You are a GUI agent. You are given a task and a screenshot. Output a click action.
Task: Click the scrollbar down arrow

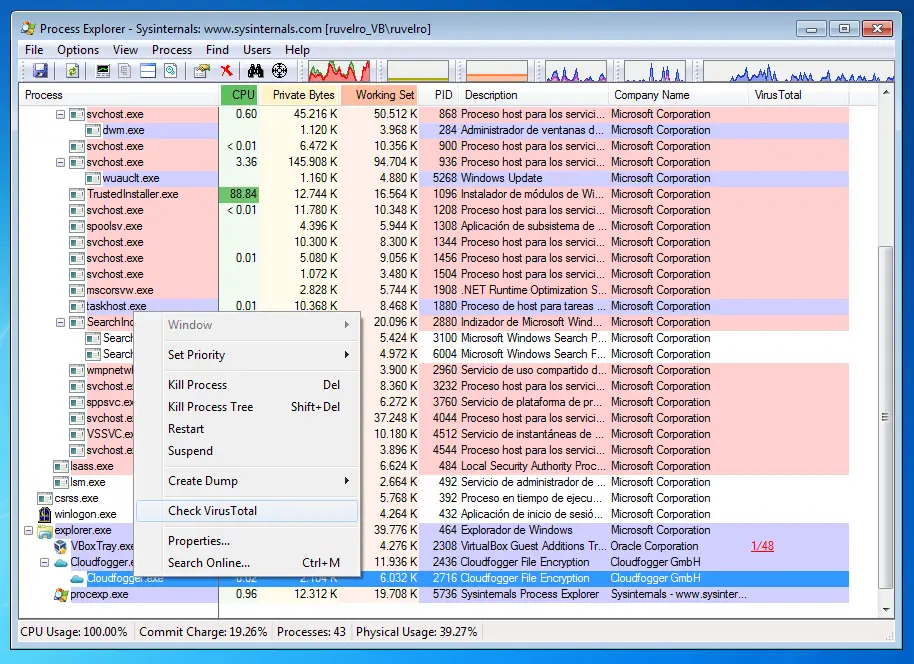(x=886, y=610)
